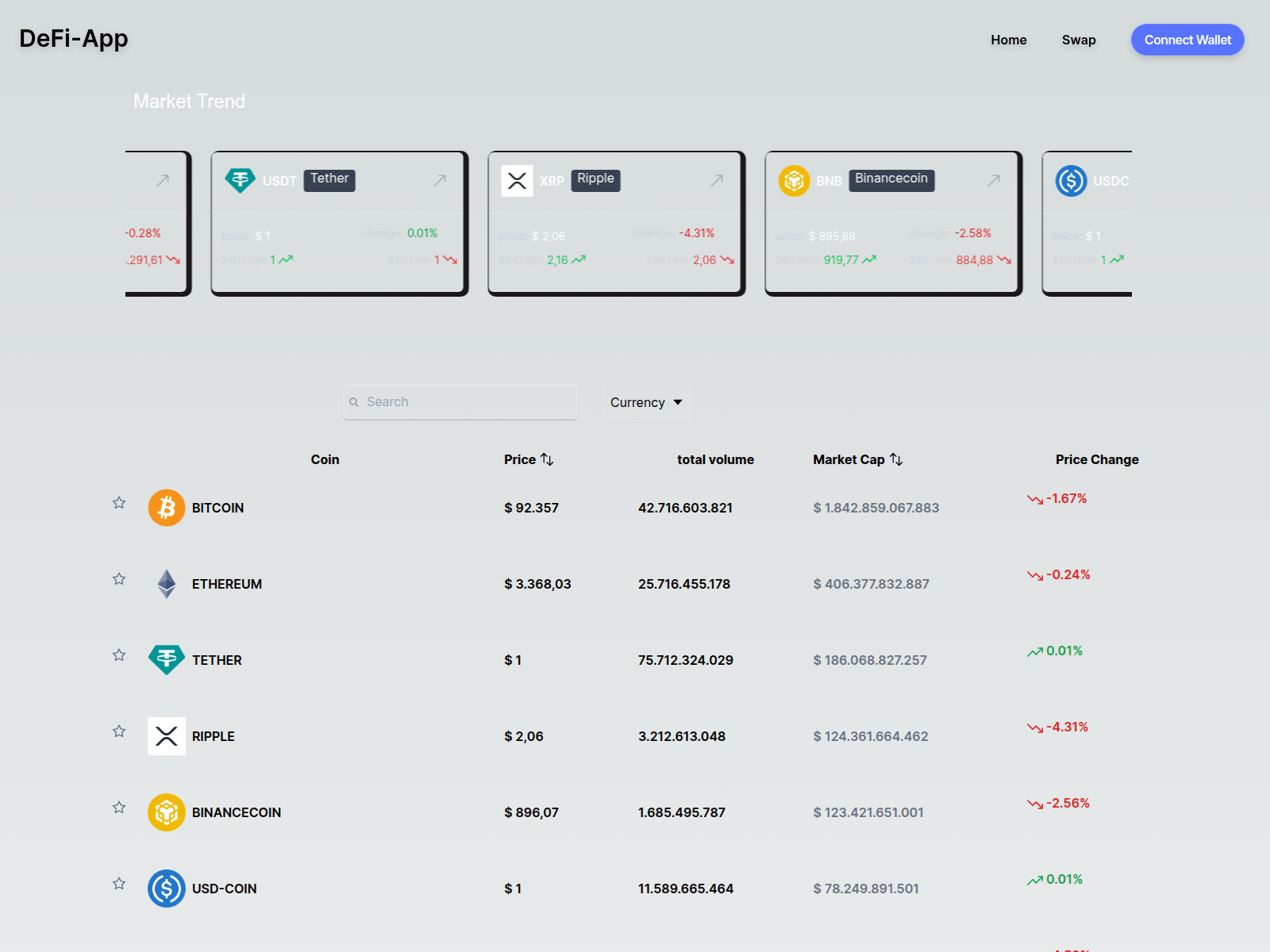
Task: Favorite Bitcoin with its star icon
Action: pos(119,503)
